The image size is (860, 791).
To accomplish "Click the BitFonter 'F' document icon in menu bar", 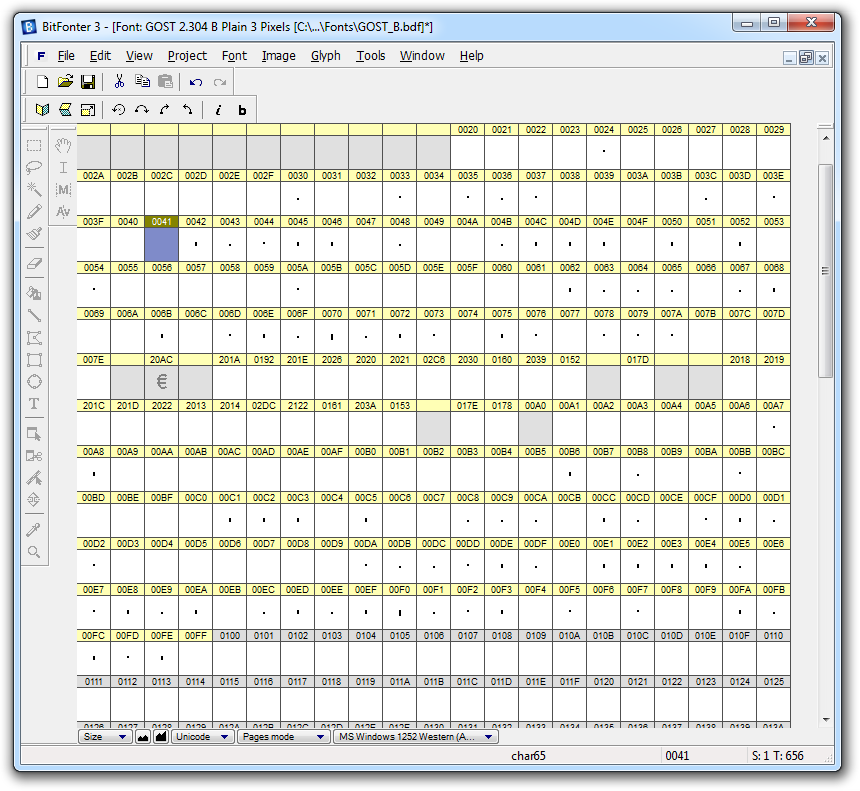I will point(41,56).
